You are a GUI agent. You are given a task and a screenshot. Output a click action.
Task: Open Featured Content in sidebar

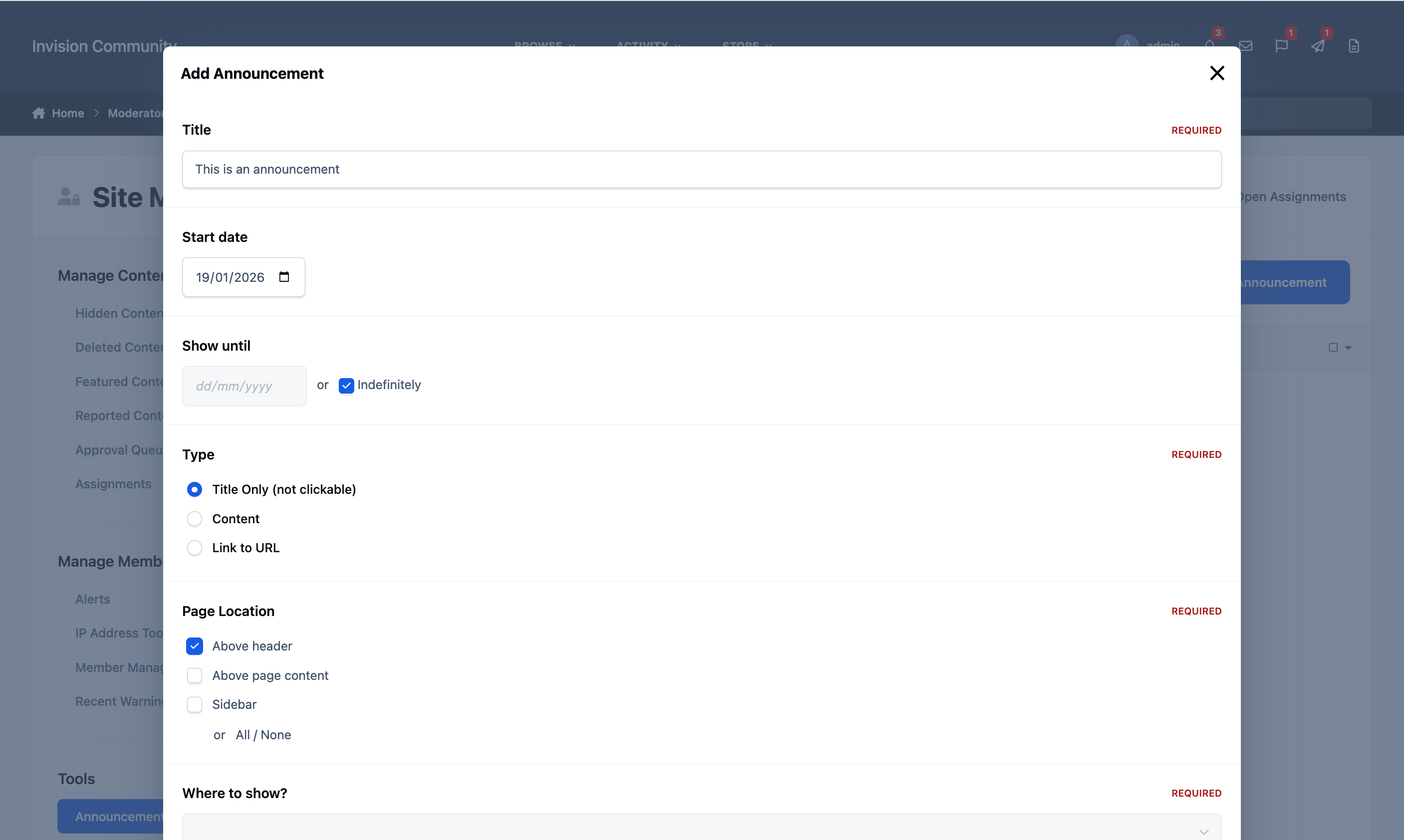119,382
